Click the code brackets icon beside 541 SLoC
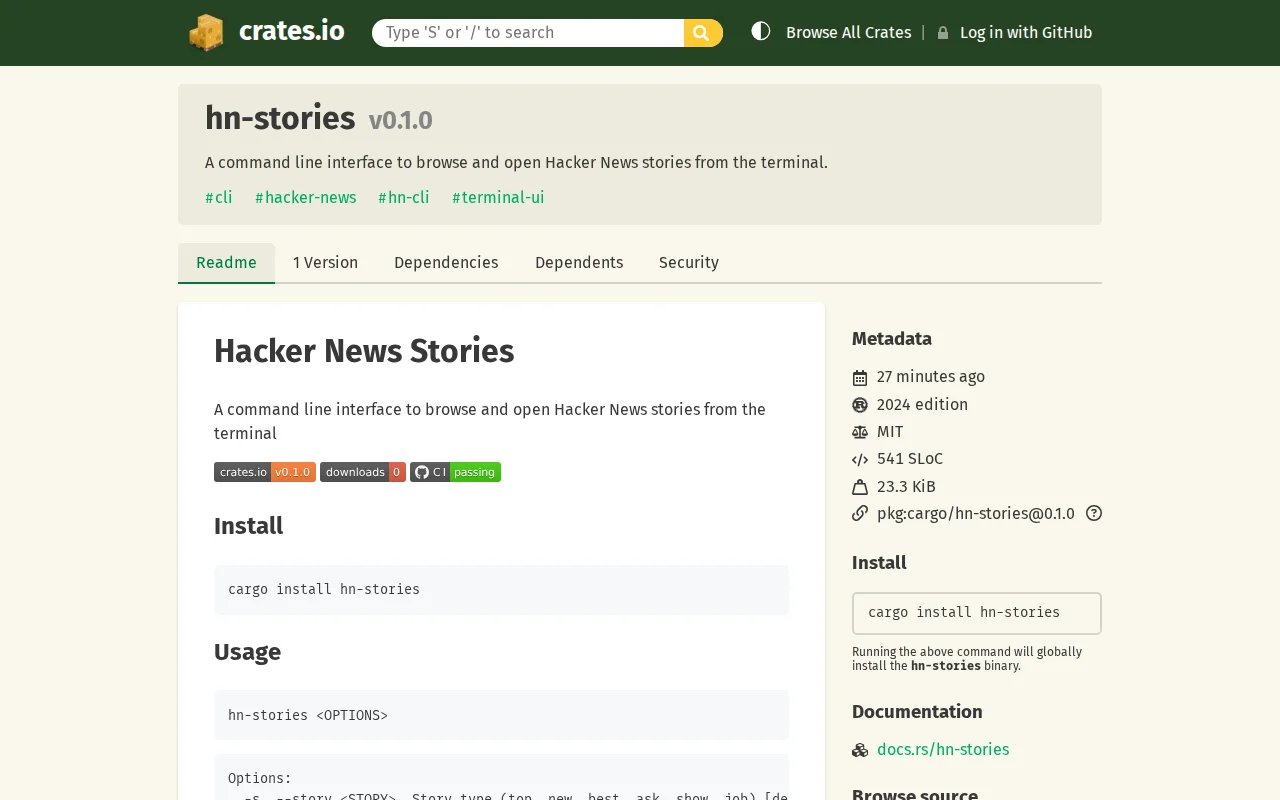This screenshot has width=1280, height=800. 860,460
